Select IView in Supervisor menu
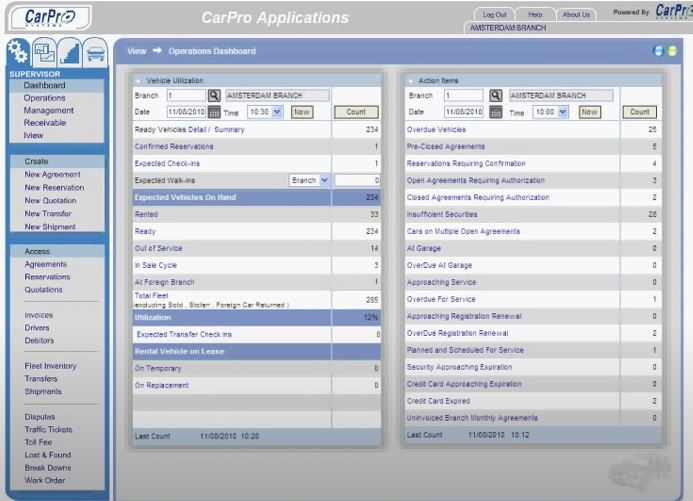Image resolution: width=693 pixels, height=501 pixels. pos(33,135)
